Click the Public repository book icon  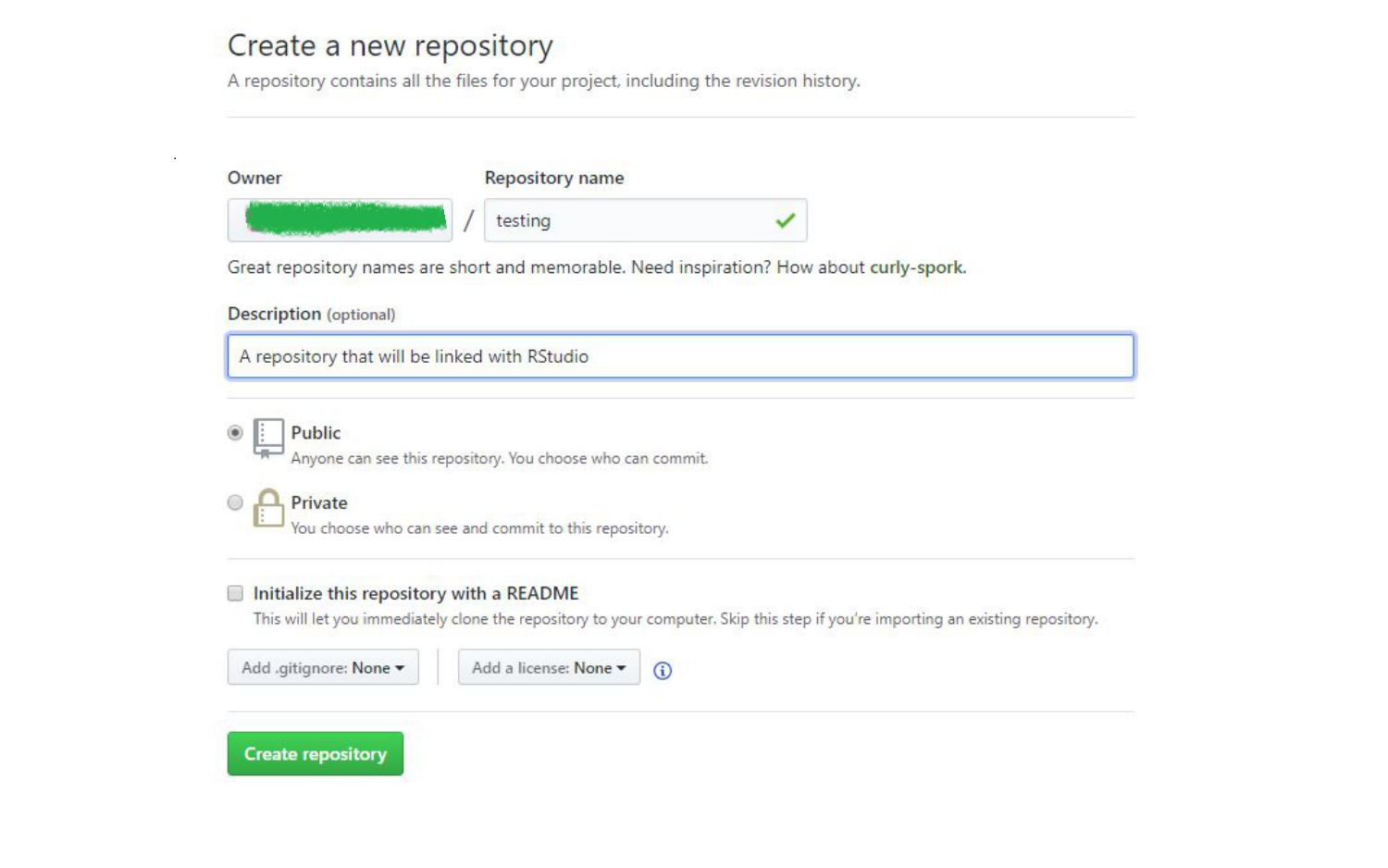point(268,439)
